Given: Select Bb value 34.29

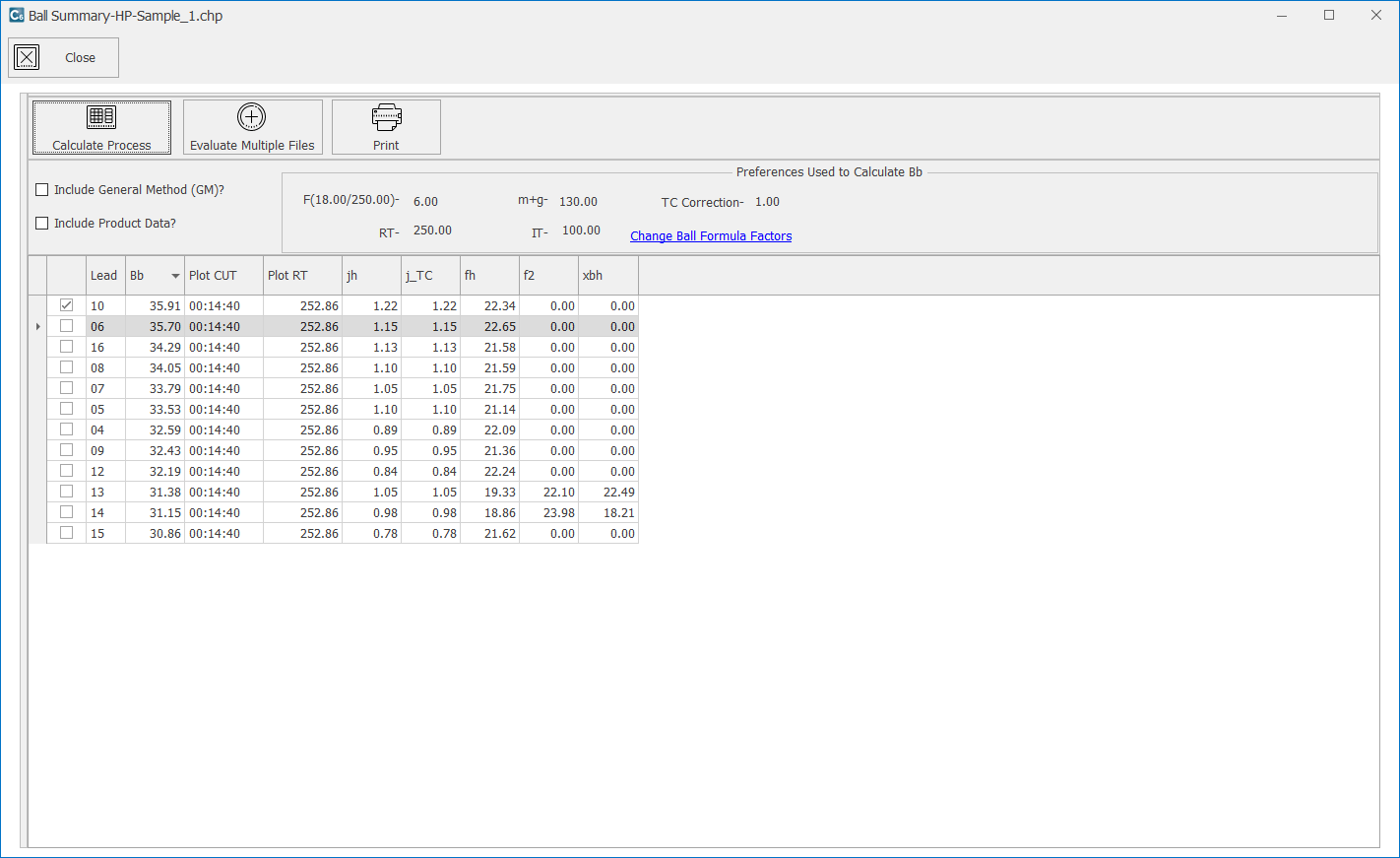Looking at the screenshot, I should coord(164,348).
